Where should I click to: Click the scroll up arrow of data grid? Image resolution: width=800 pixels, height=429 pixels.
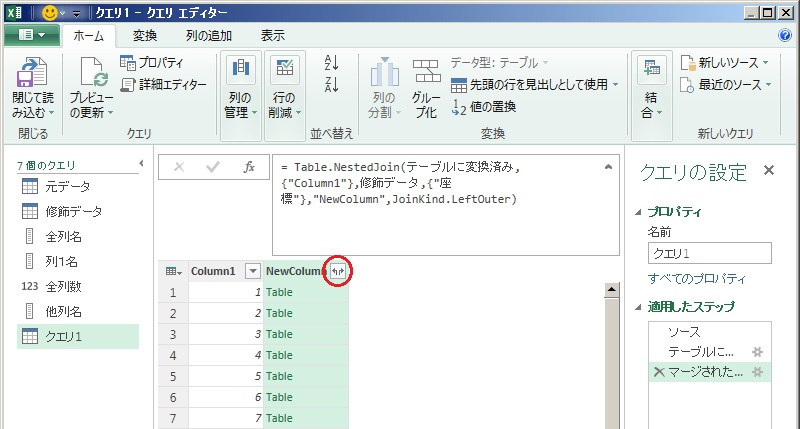611,290
